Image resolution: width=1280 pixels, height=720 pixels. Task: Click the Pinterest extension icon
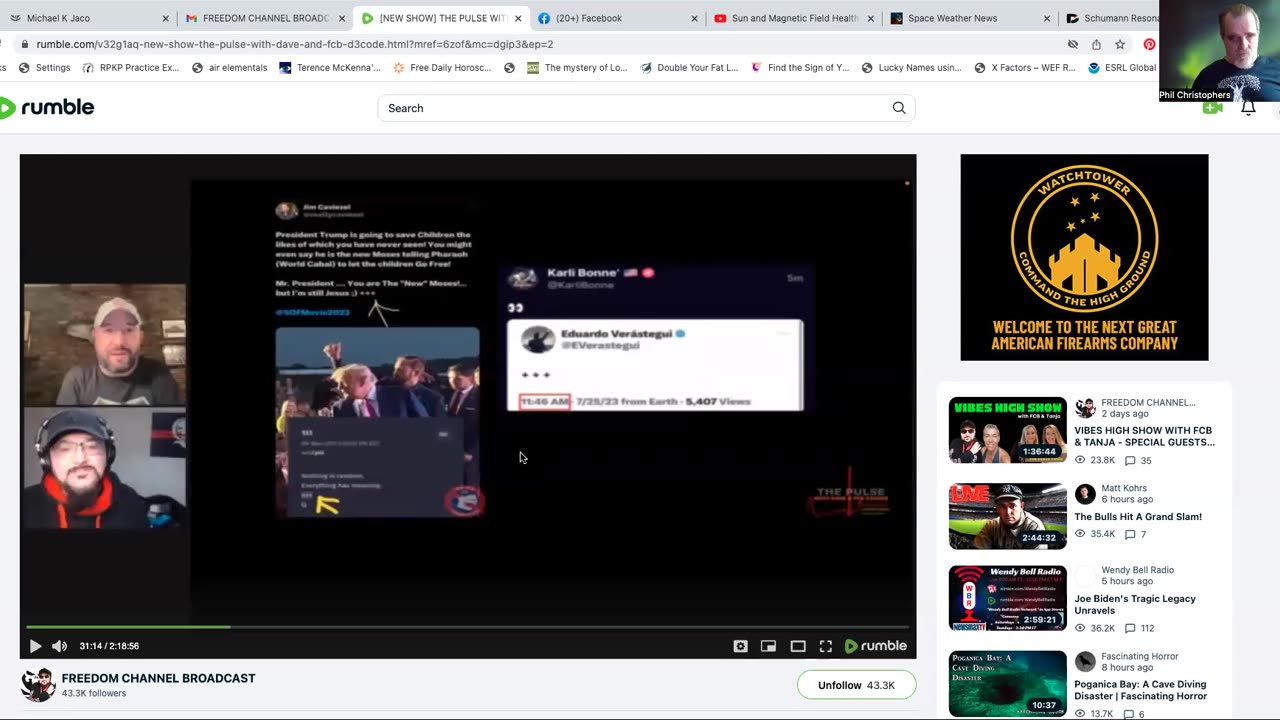[x=1149, y=44]
